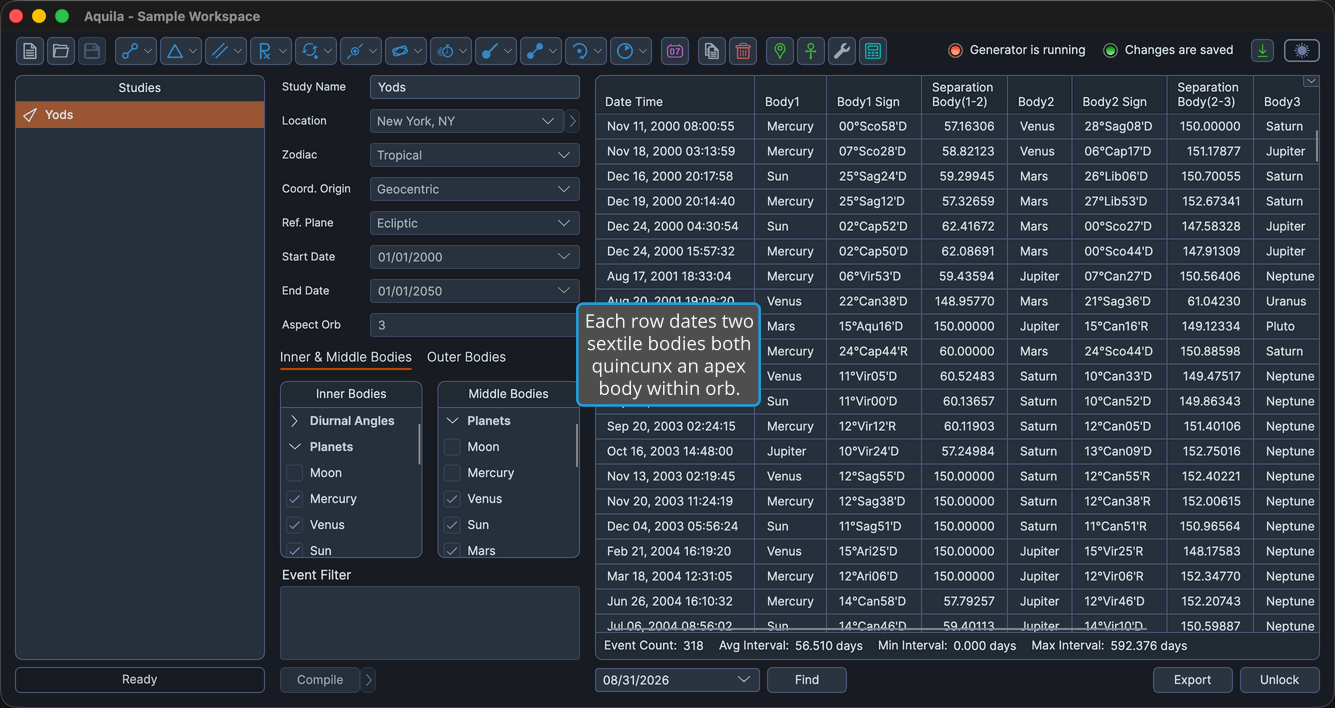The height and width of the screenshot is (708, 1335).
Task: Open settings with the wrench icon
Action: click(x=842, y=51)
